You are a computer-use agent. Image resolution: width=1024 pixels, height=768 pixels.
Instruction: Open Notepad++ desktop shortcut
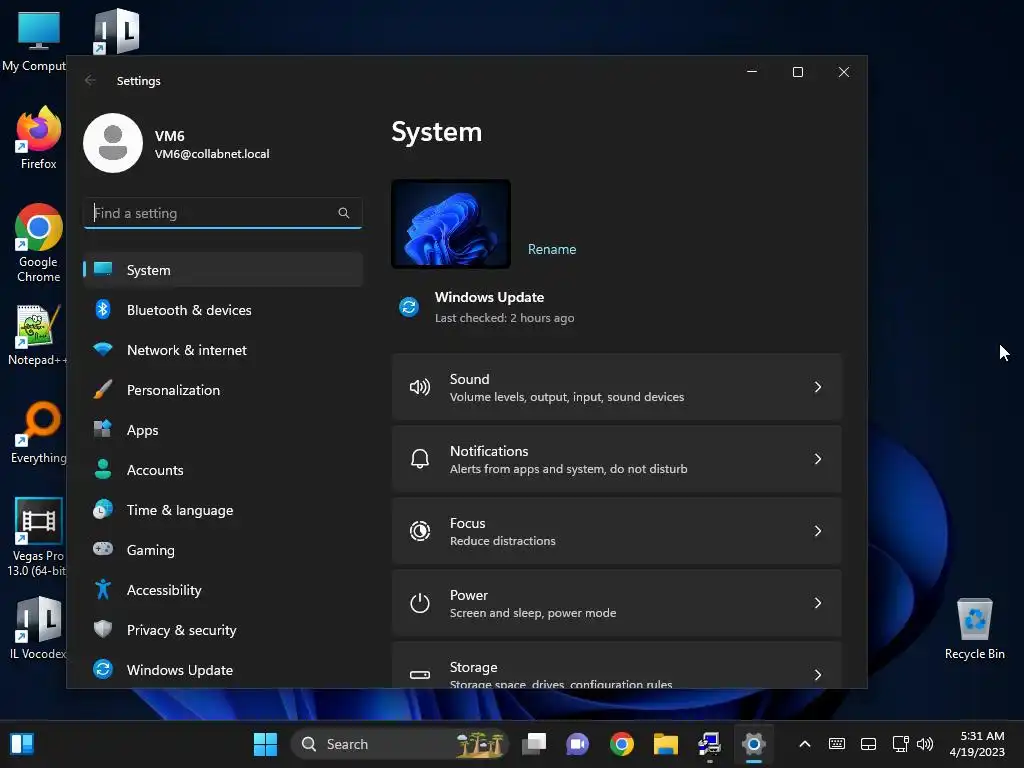pyautogui.click(x=36, y=335)
